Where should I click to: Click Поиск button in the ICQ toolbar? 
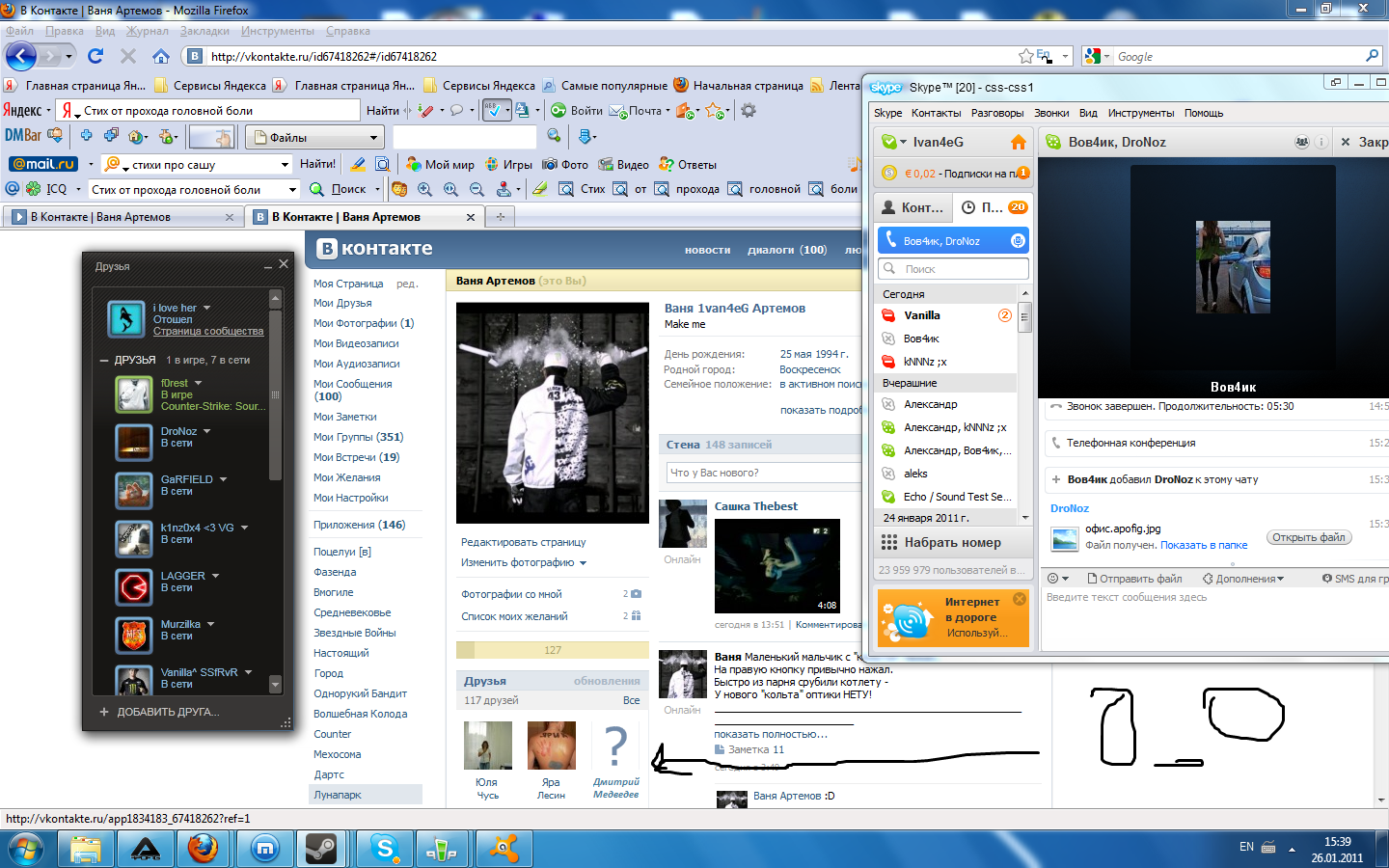[339, 189]
